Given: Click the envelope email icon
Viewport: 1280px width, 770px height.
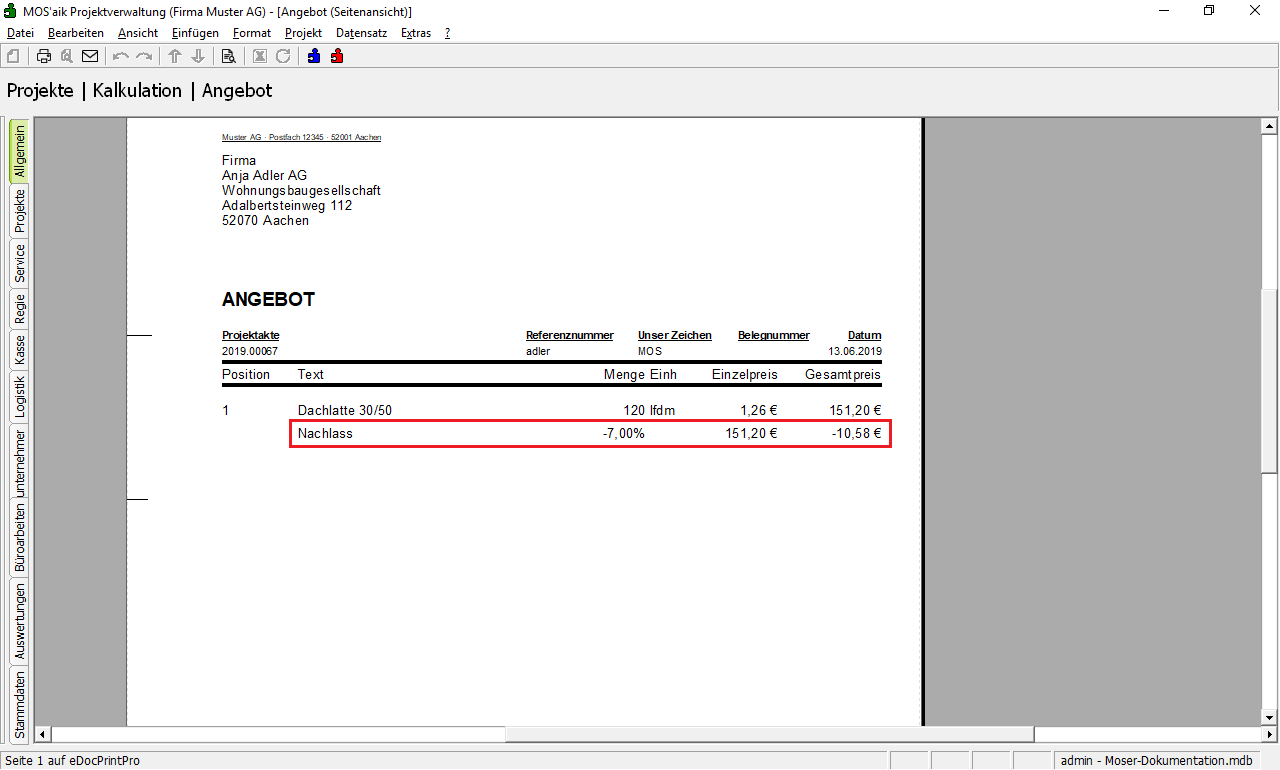Looking at the screenshot, I should 90,56.
